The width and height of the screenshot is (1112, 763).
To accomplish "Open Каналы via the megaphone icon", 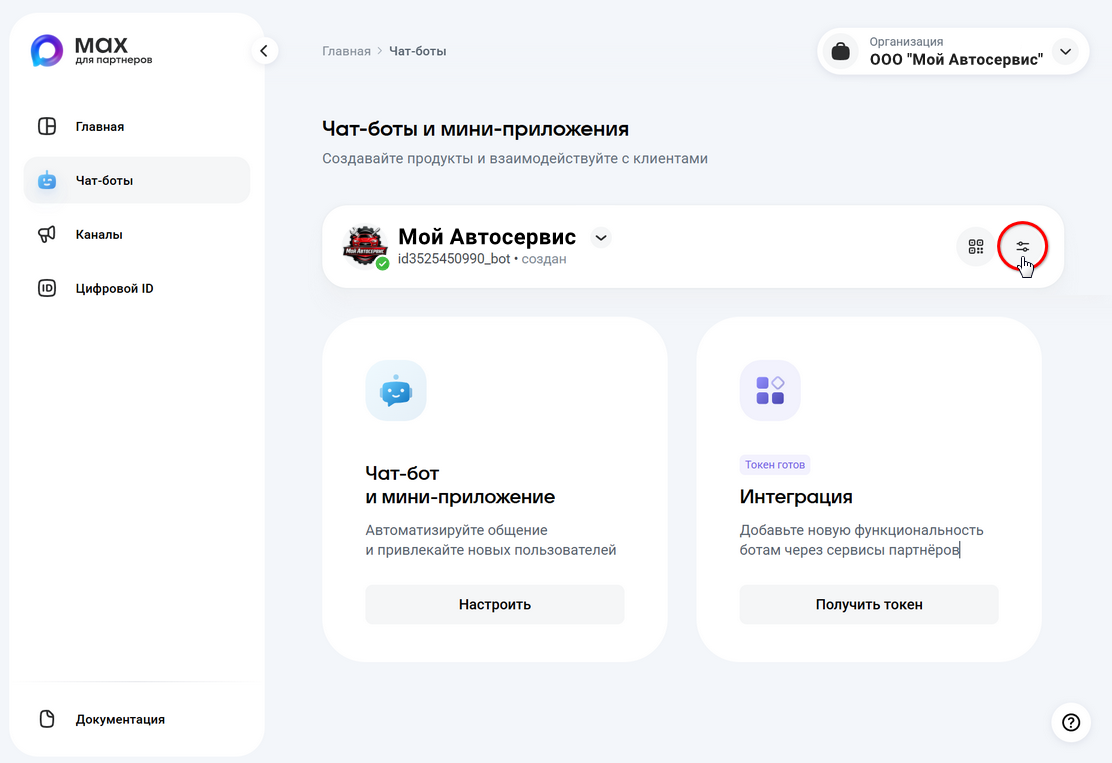I will pyautogui.click(x=46, y=234).
